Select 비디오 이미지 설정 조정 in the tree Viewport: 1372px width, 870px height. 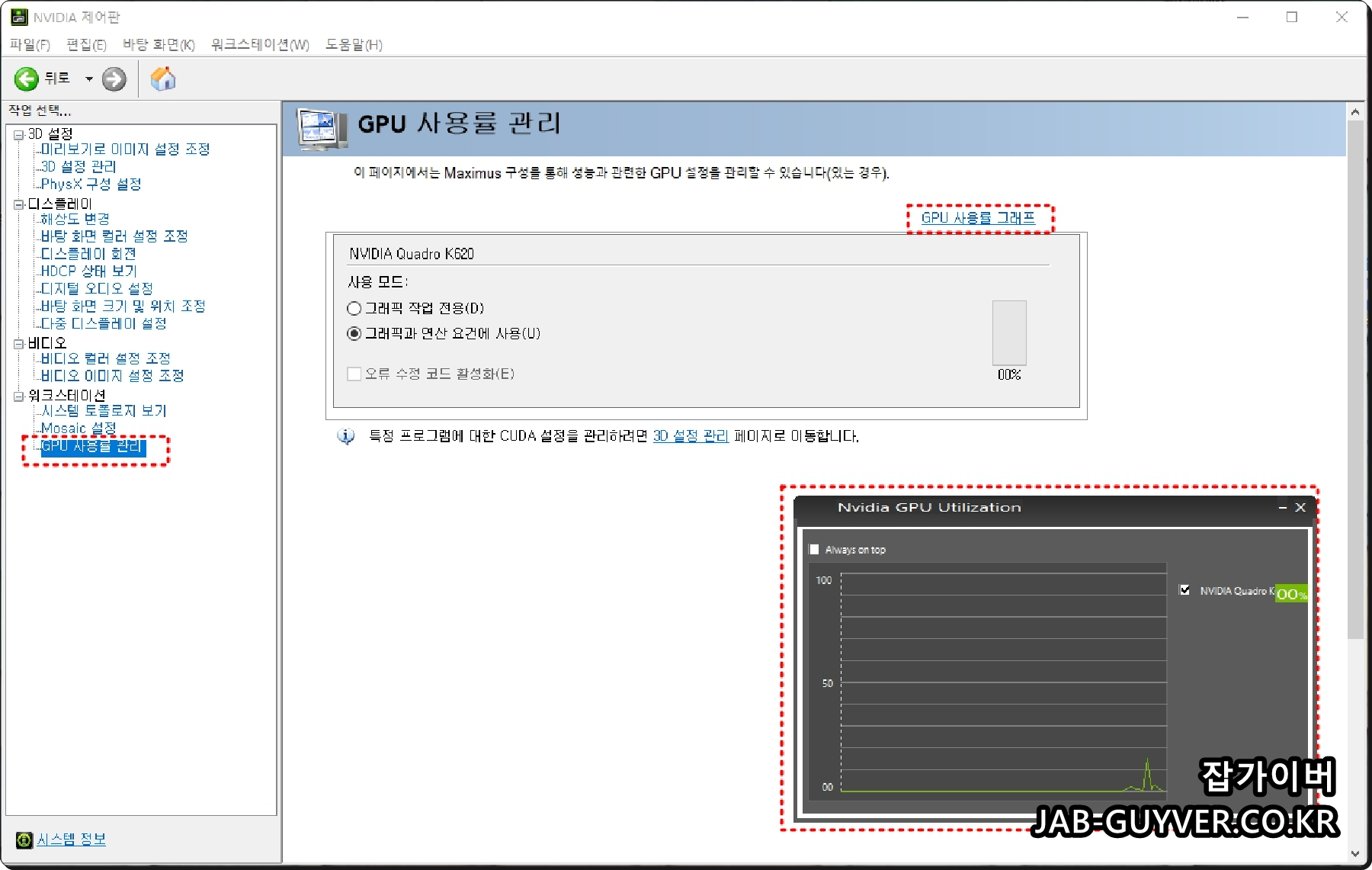(x=112, y=376)
